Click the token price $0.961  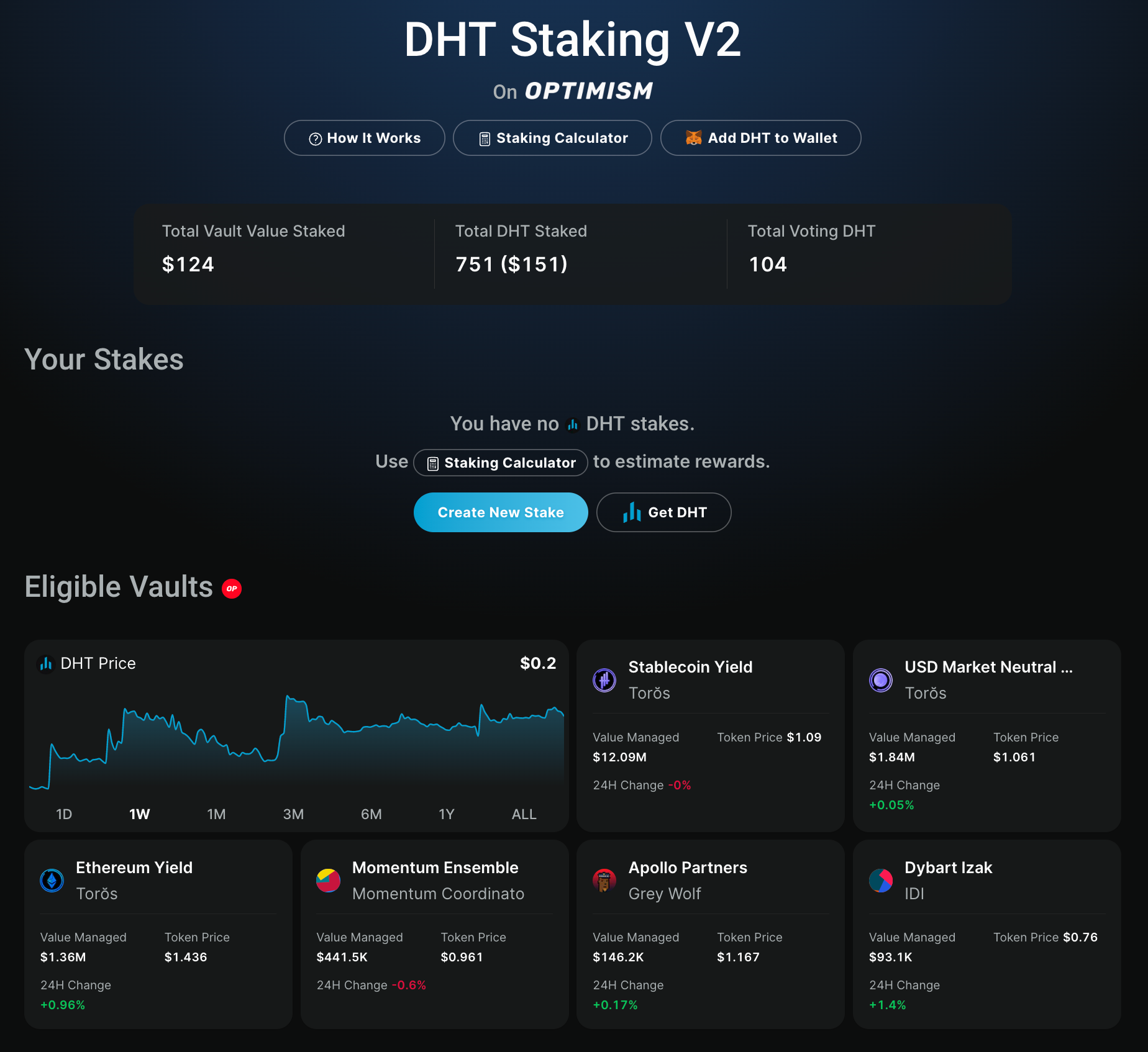pyautogui.click(x=462, y=957)
